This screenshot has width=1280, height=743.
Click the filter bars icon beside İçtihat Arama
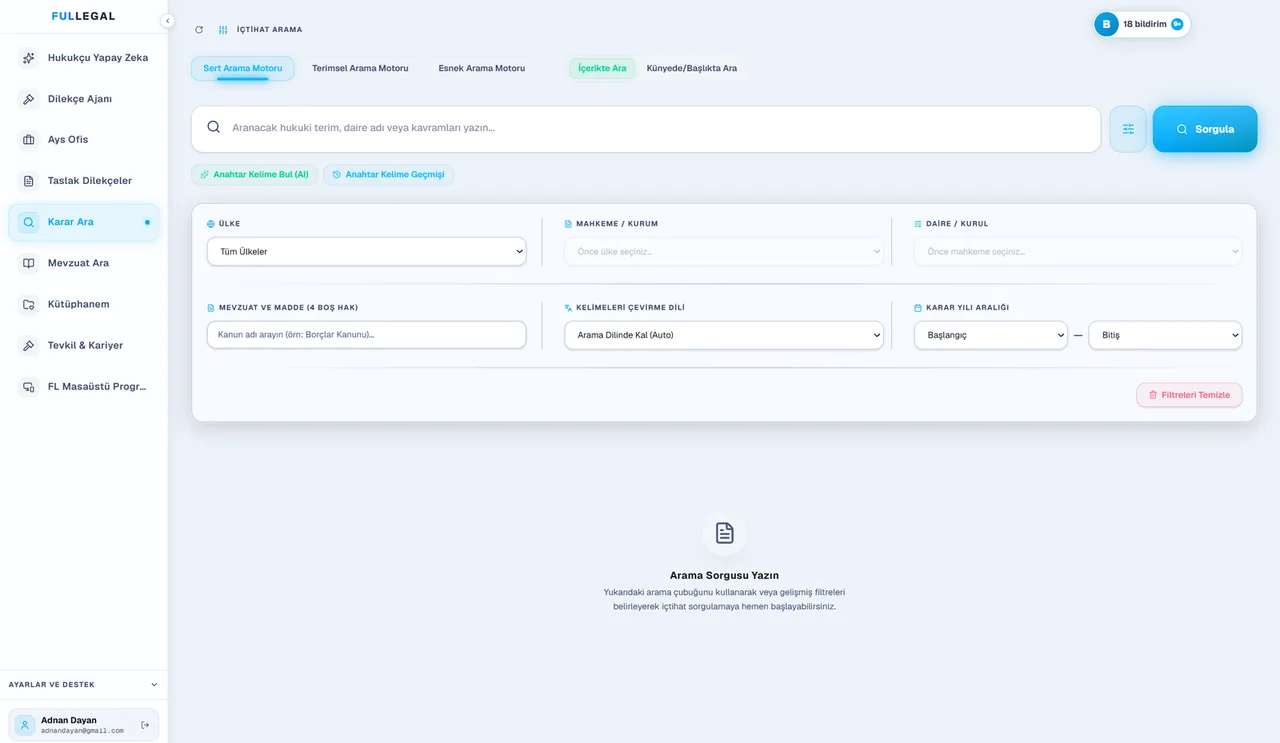point(223,30)
